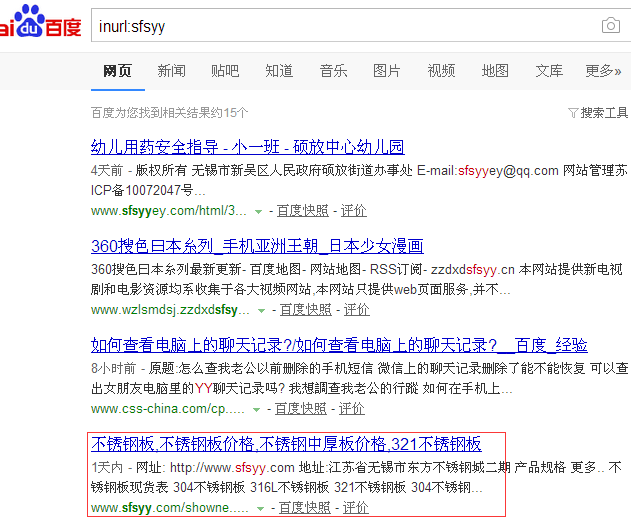Image resolution: width=631 pixels, height=529 pixels.
Task: Select the 网页 tab
Action: (x=118, y=71)
